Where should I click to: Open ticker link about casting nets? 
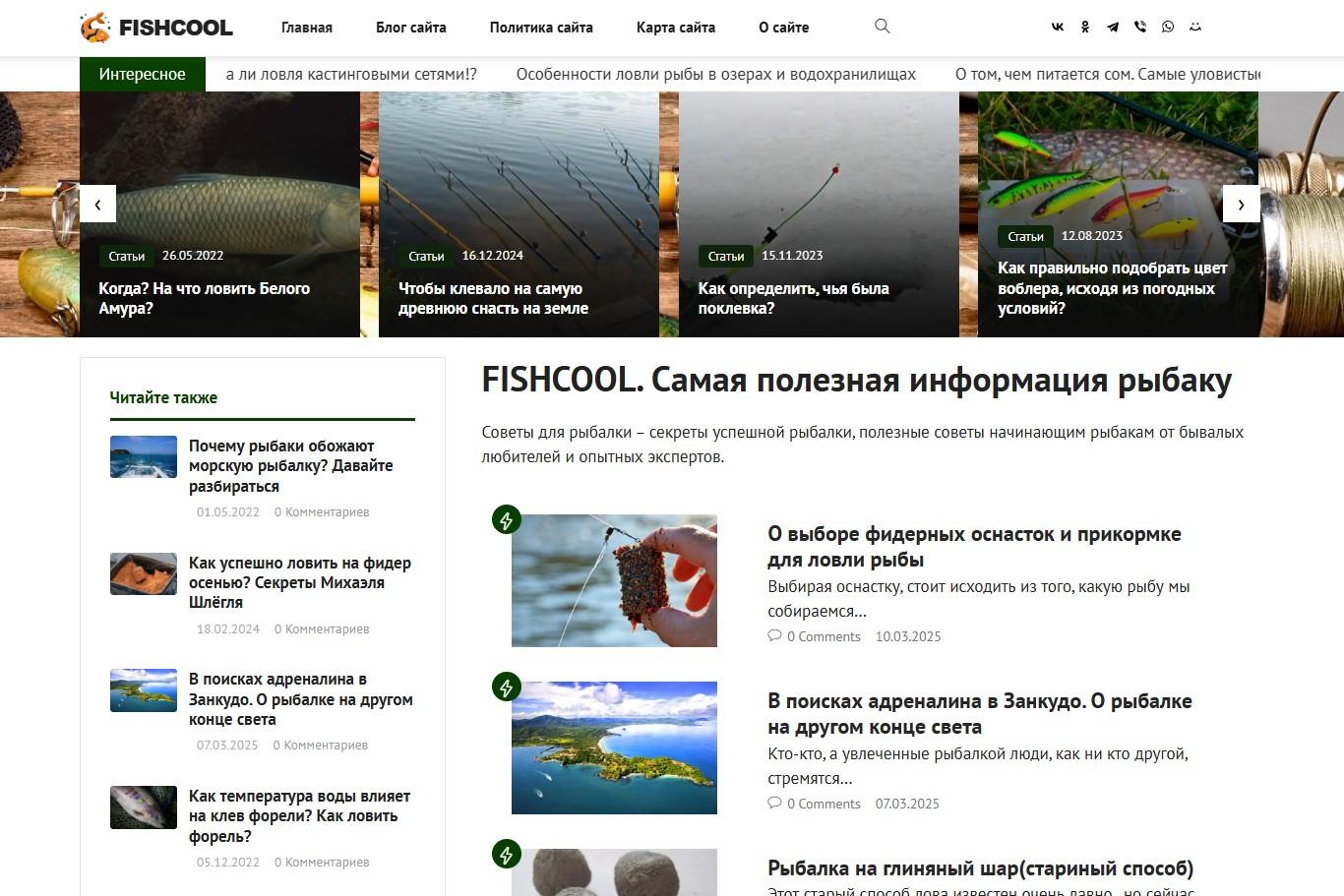[351, 74]
